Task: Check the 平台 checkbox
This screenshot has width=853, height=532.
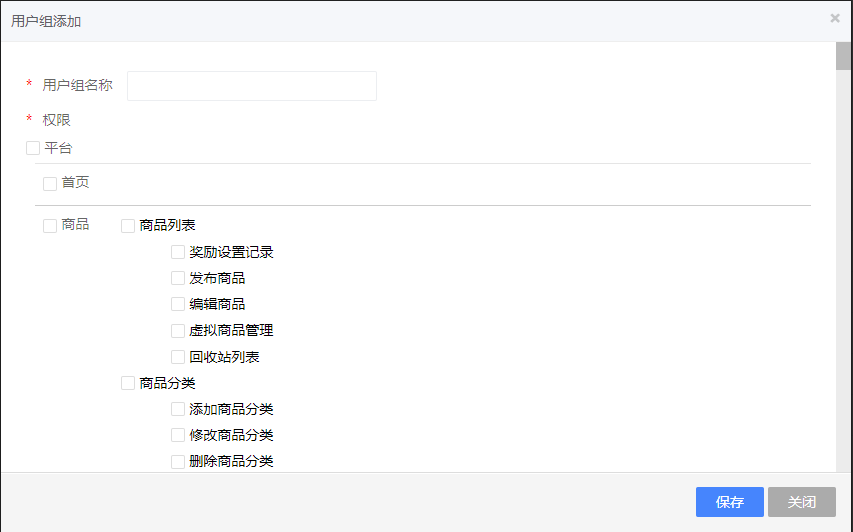Action: coord(33,148)
